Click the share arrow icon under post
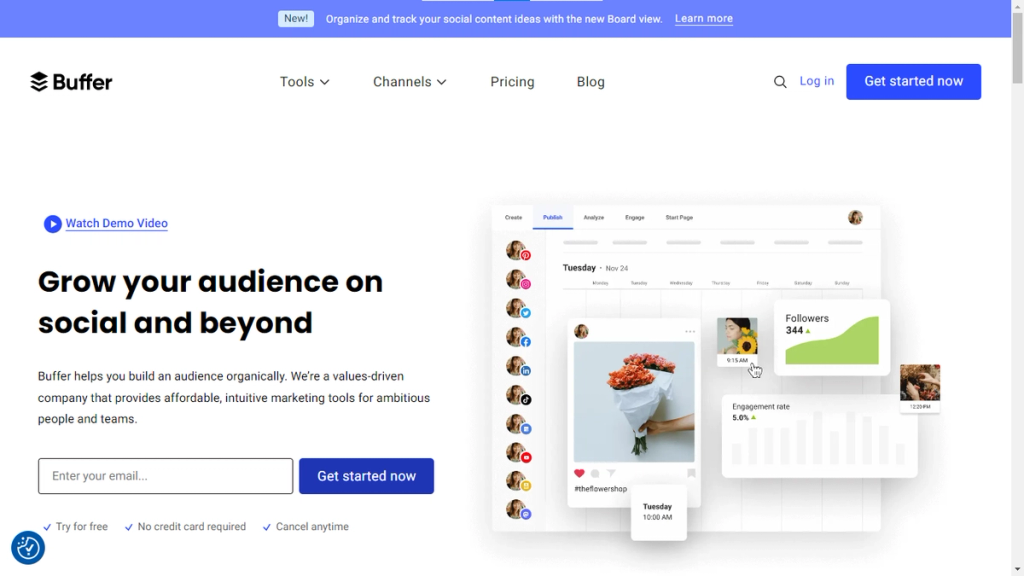1024x576 pixels. pos(611,473)
